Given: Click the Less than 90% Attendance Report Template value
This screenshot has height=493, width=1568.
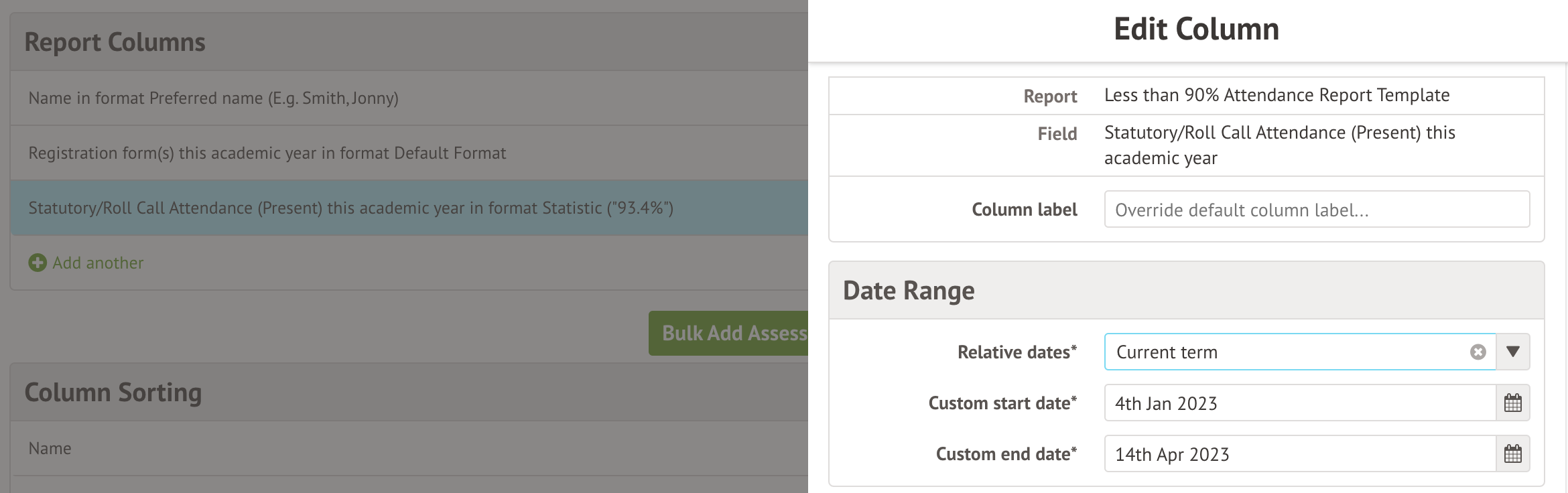Looking at the screenshot, I should (1276, 96).
